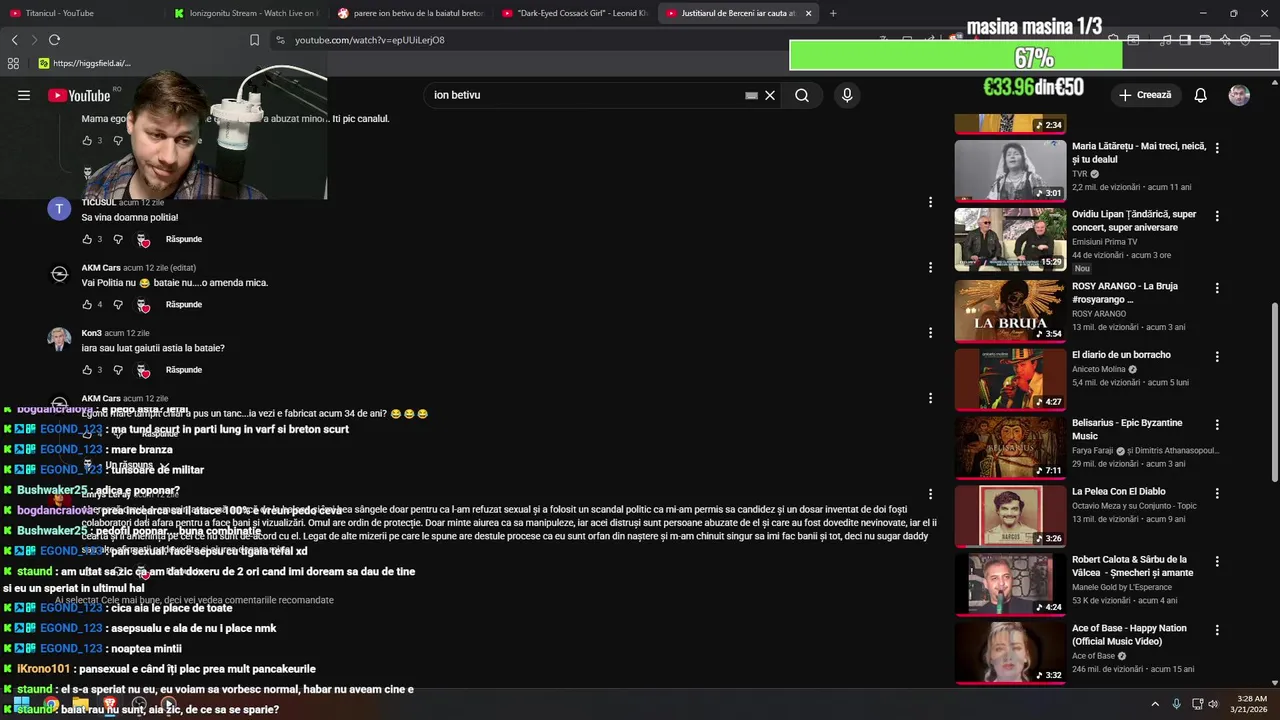Screen dimensions: 1280x720
Task: Click the YouTube logo home link
Action: 79,95
